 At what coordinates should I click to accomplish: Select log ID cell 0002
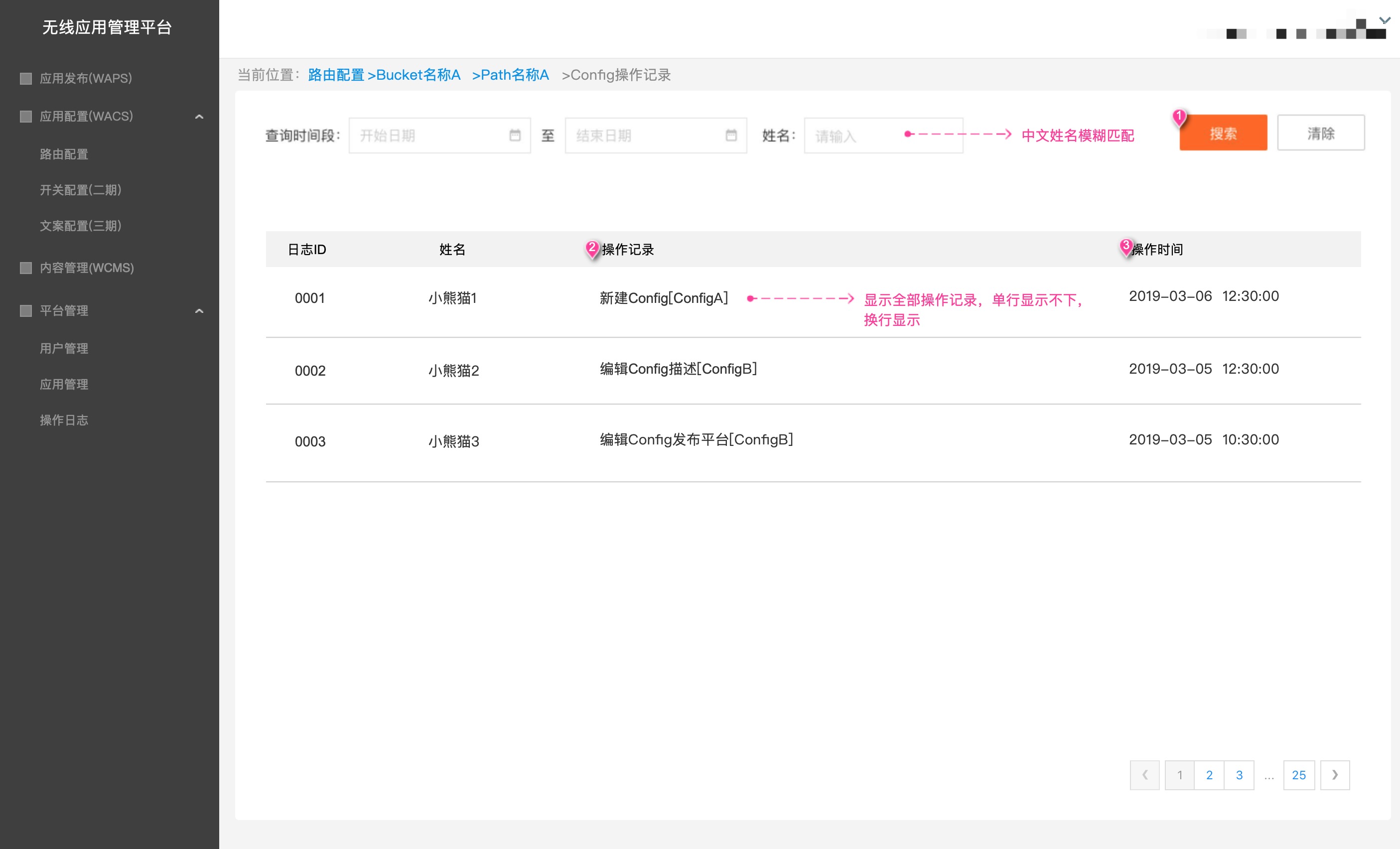point(310,371)
